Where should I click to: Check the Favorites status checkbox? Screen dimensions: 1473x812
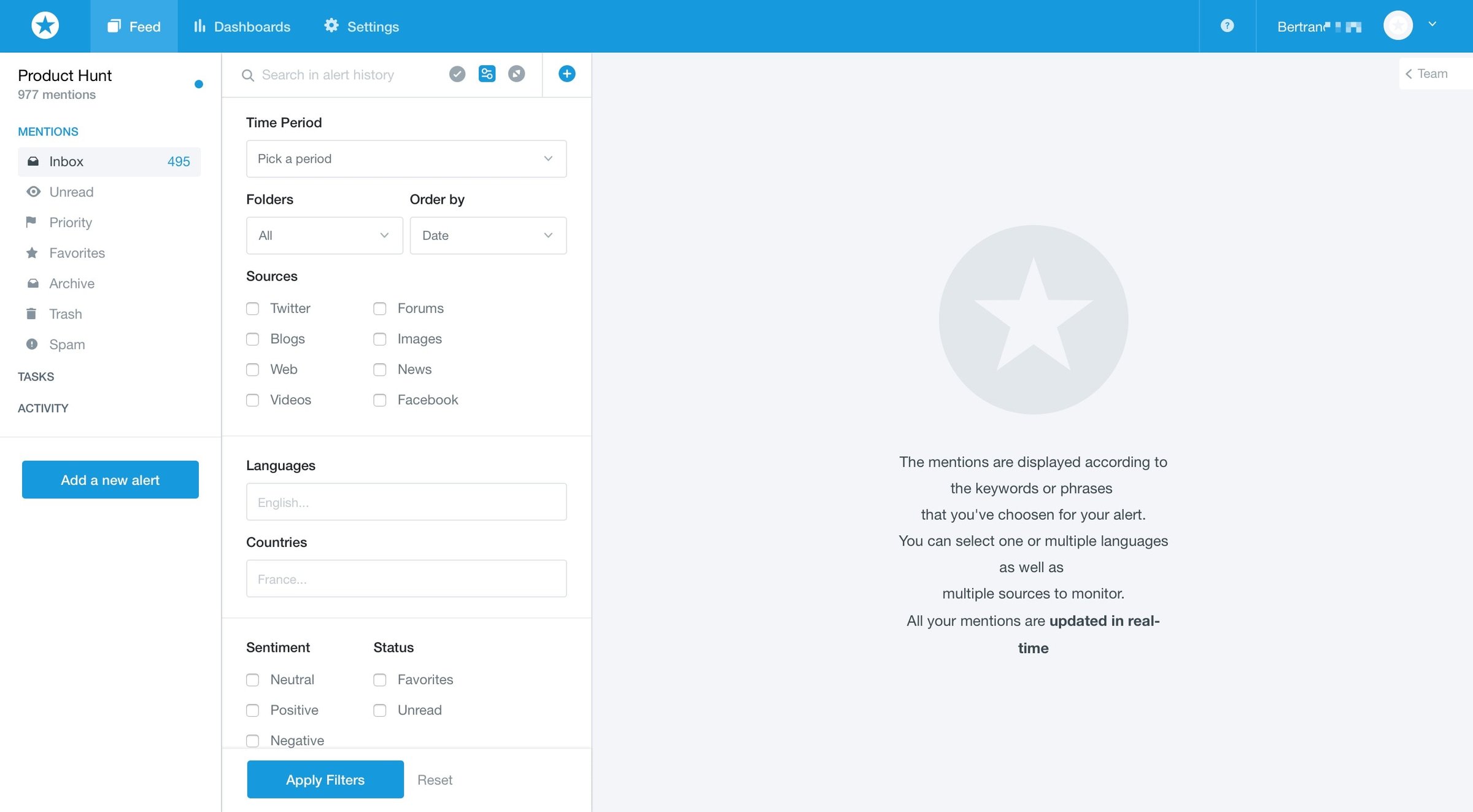pos(380,680)
